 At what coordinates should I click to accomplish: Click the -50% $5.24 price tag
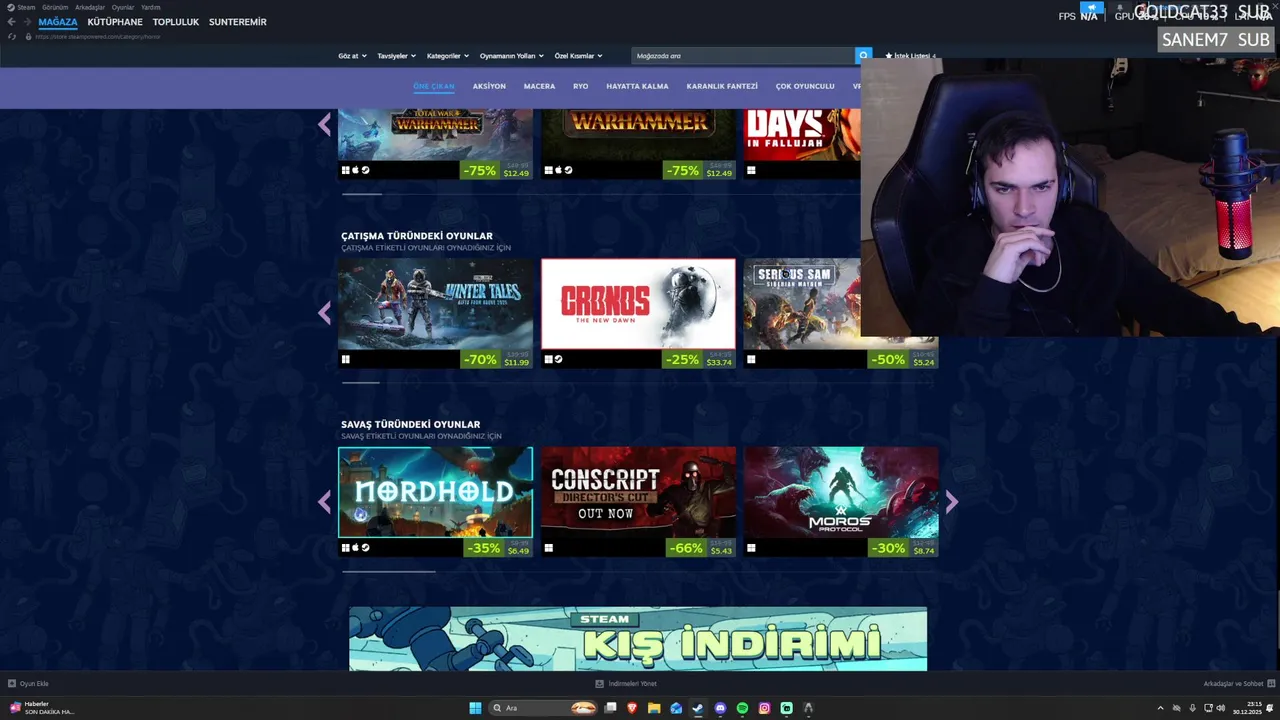[x=903, y=359]
